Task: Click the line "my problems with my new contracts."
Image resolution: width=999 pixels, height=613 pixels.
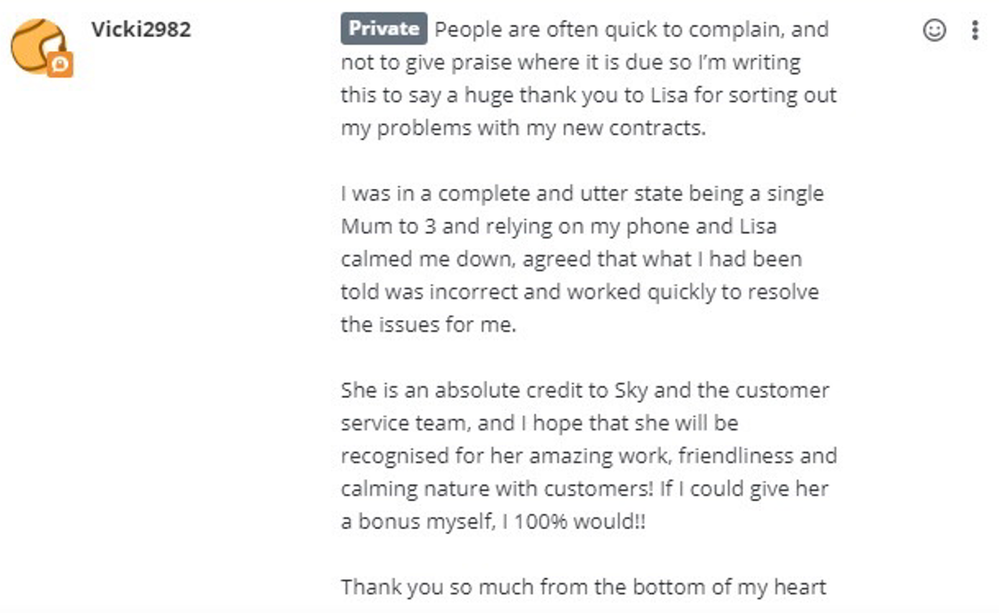Action: click(523, 127)
